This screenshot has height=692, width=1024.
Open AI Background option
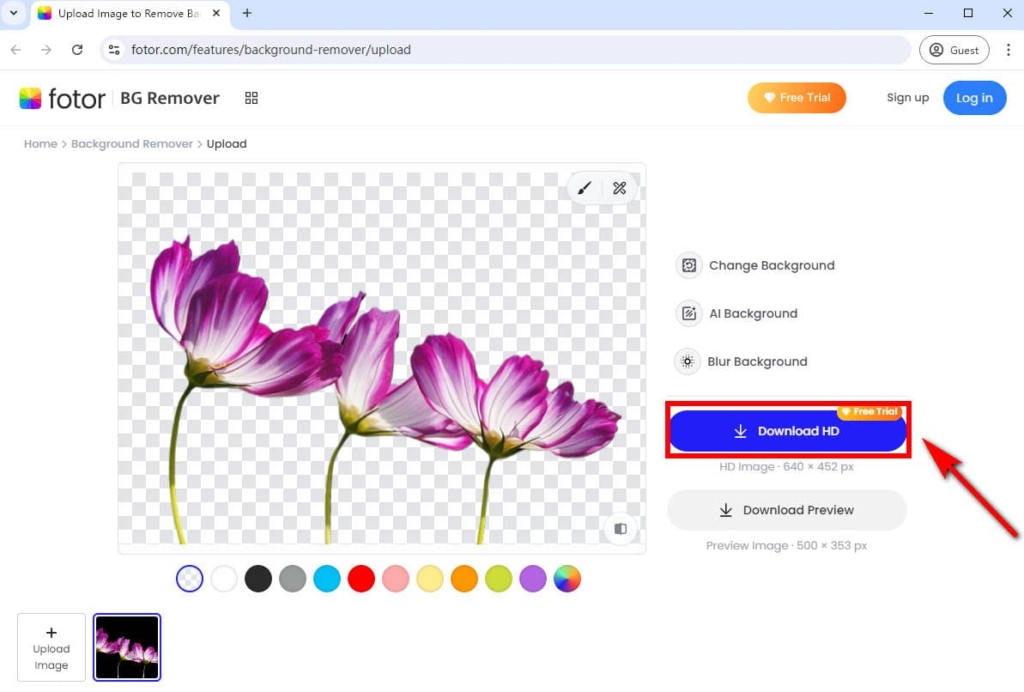pos(737,313)
